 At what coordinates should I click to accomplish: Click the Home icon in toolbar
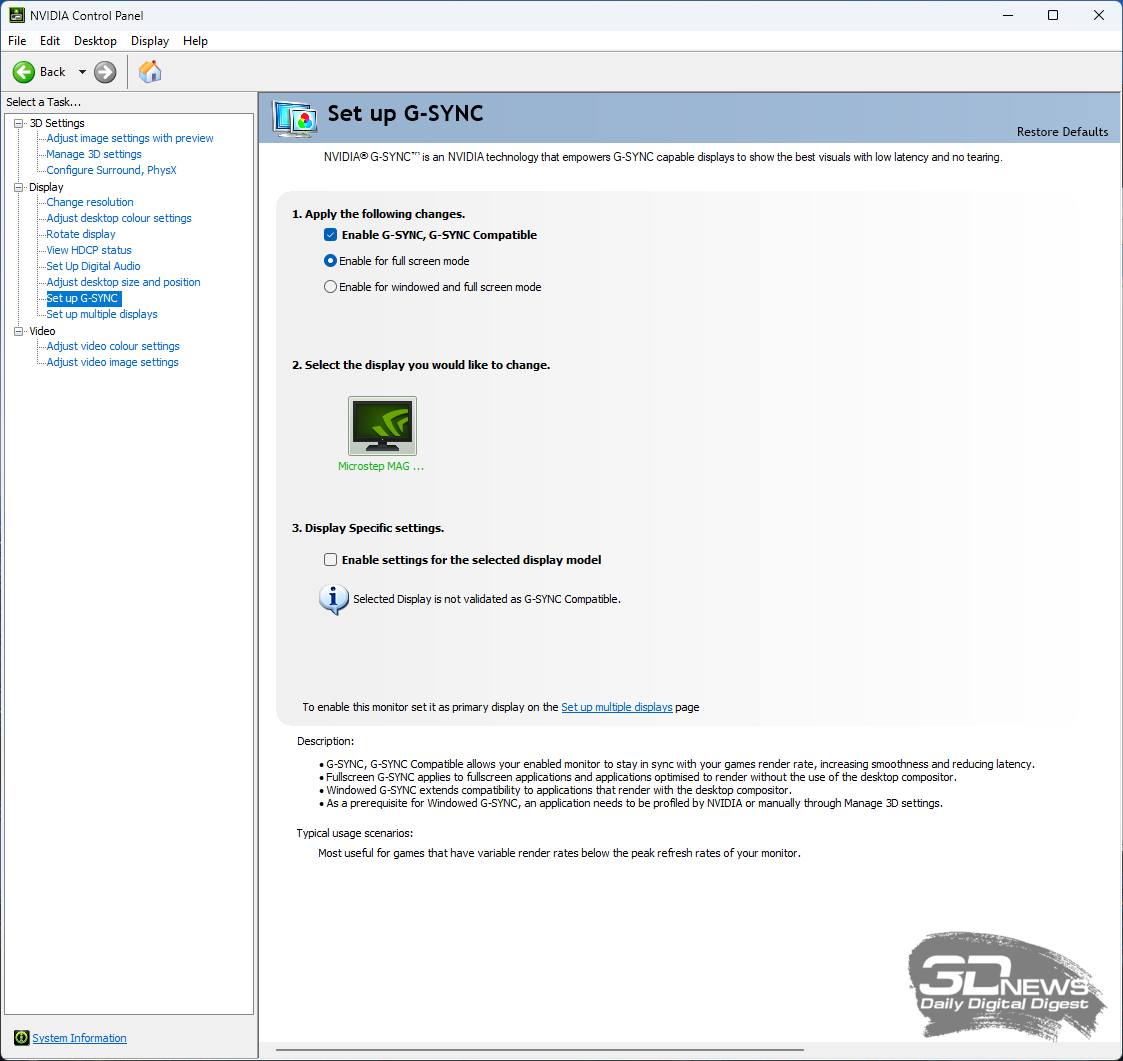click(x=150, y=72)
